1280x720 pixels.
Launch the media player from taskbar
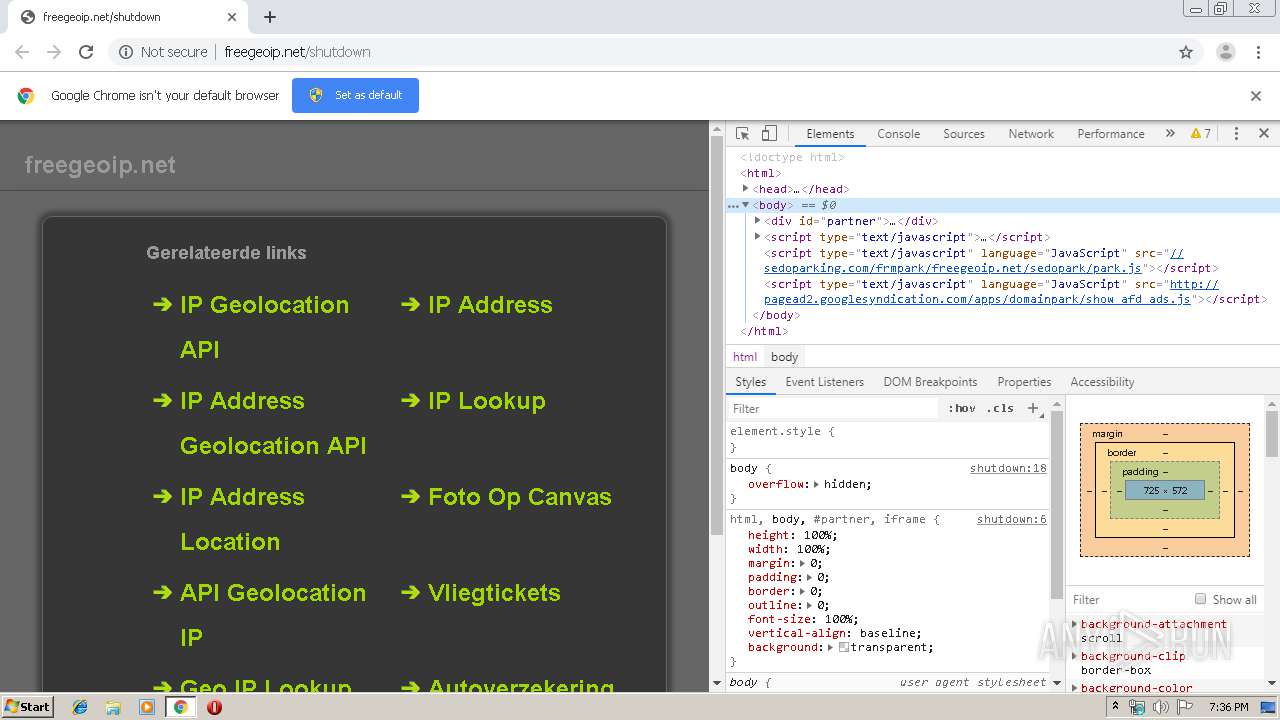coord(147,707)
